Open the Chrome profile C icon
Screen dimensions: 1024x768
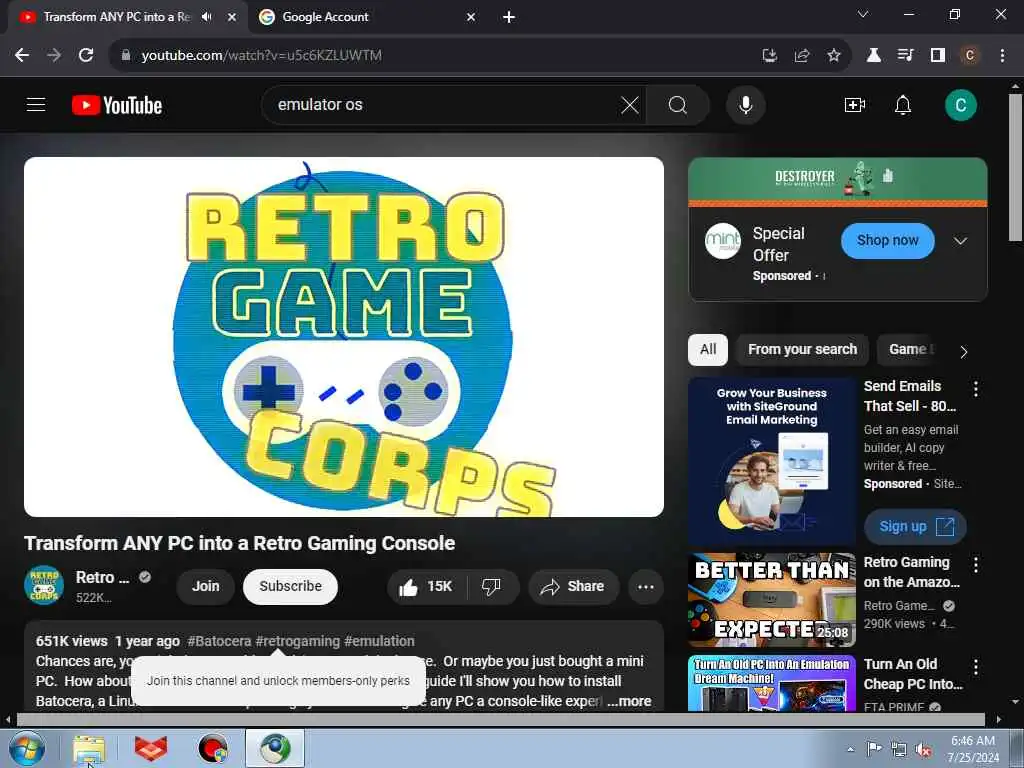click(x=969, y=56)
